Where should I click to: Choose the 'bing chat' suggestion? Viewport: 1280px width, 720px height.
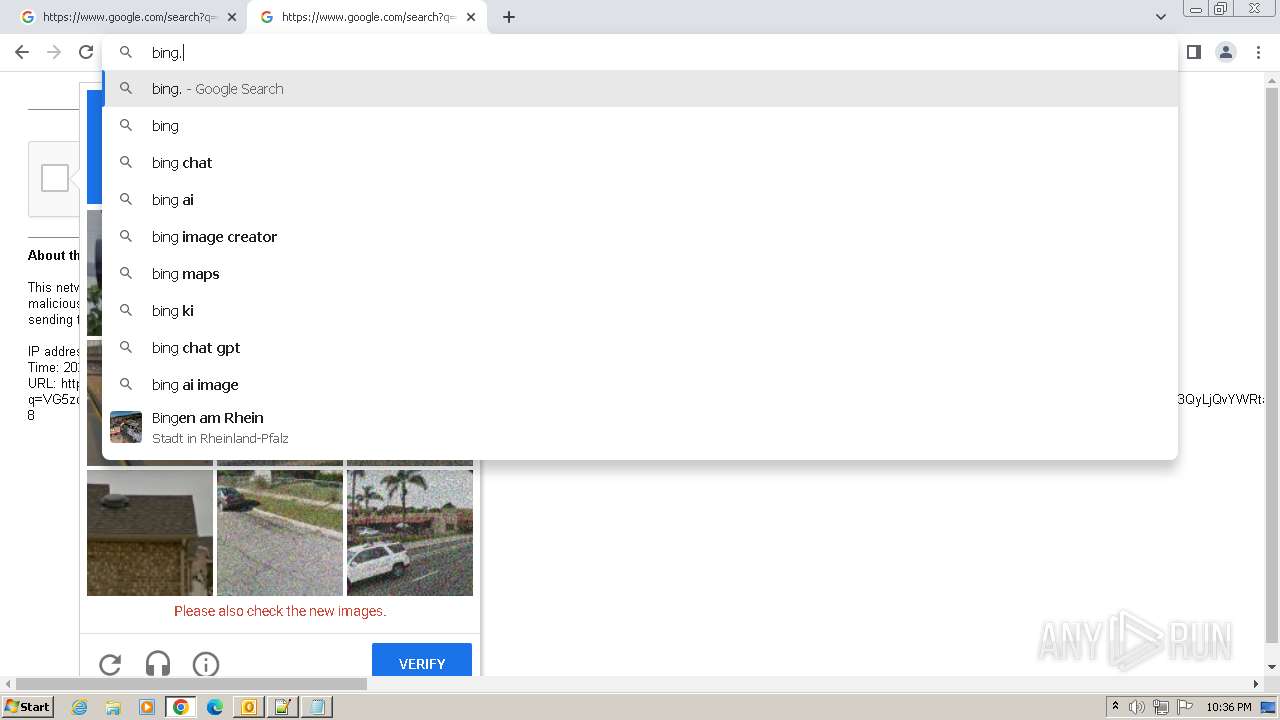pos(640,163)
